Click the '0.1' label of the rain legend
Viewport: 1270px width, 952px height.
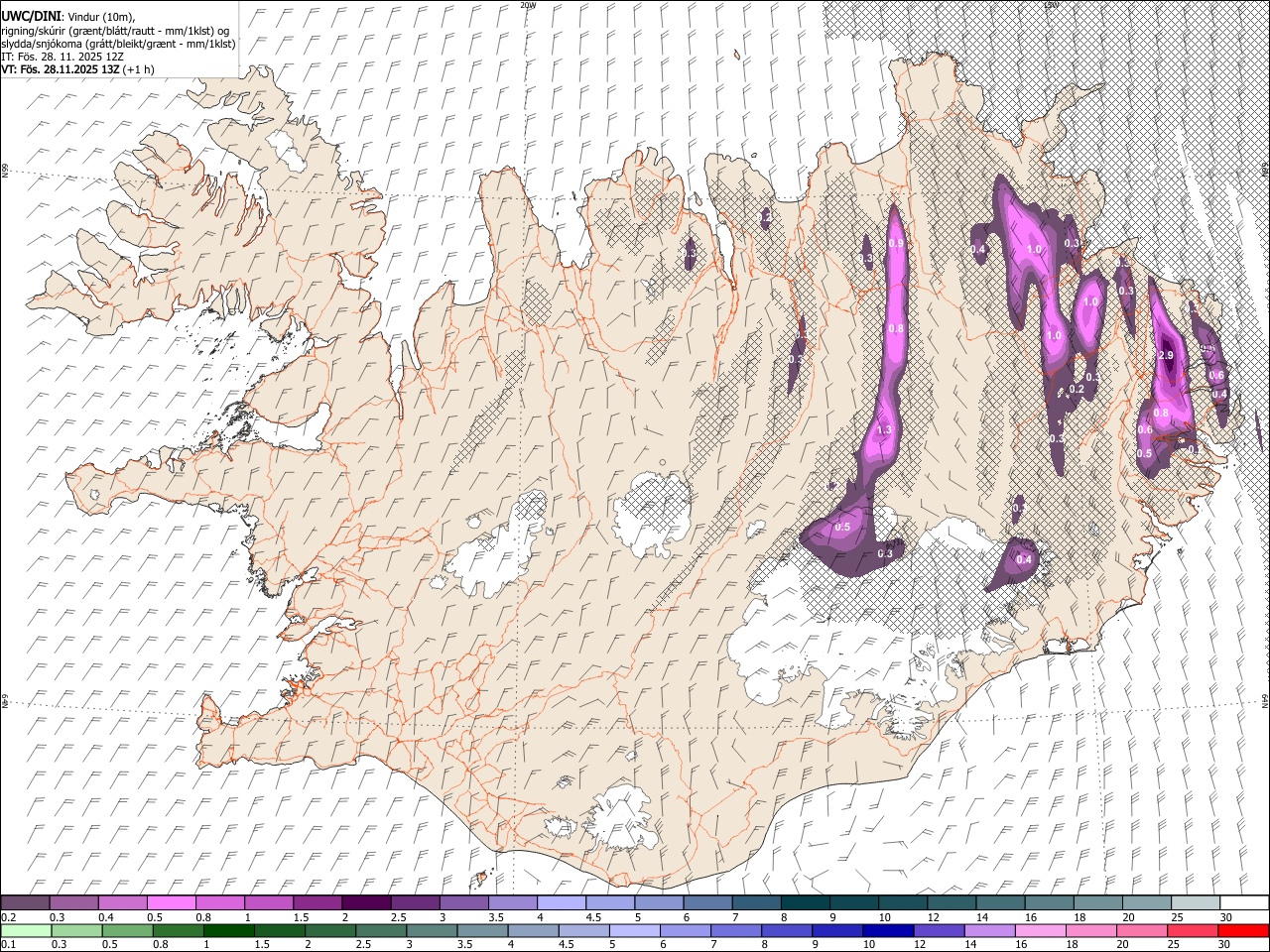7,944
